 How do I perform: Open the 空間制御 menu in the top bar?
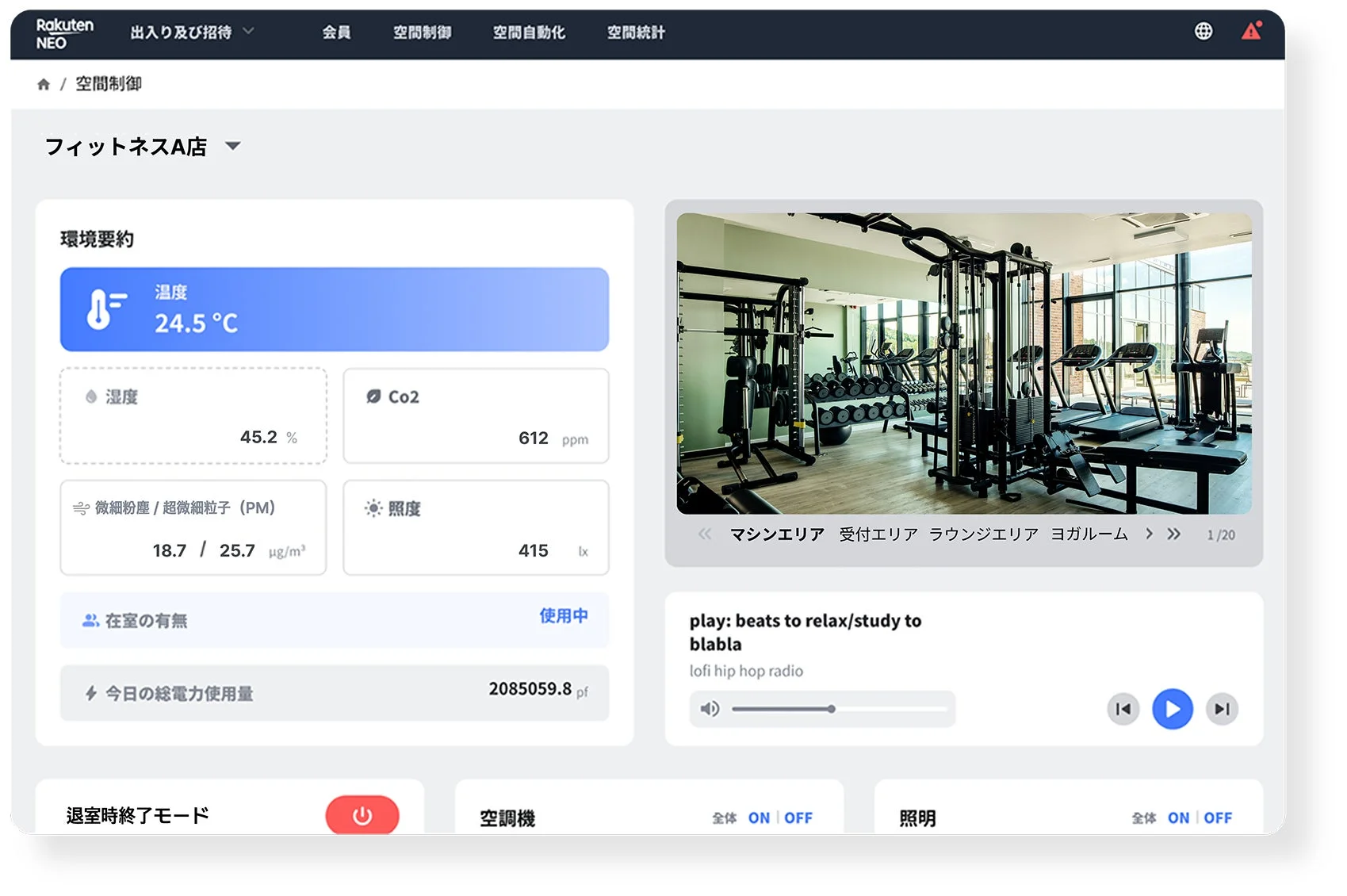point(423,33)
